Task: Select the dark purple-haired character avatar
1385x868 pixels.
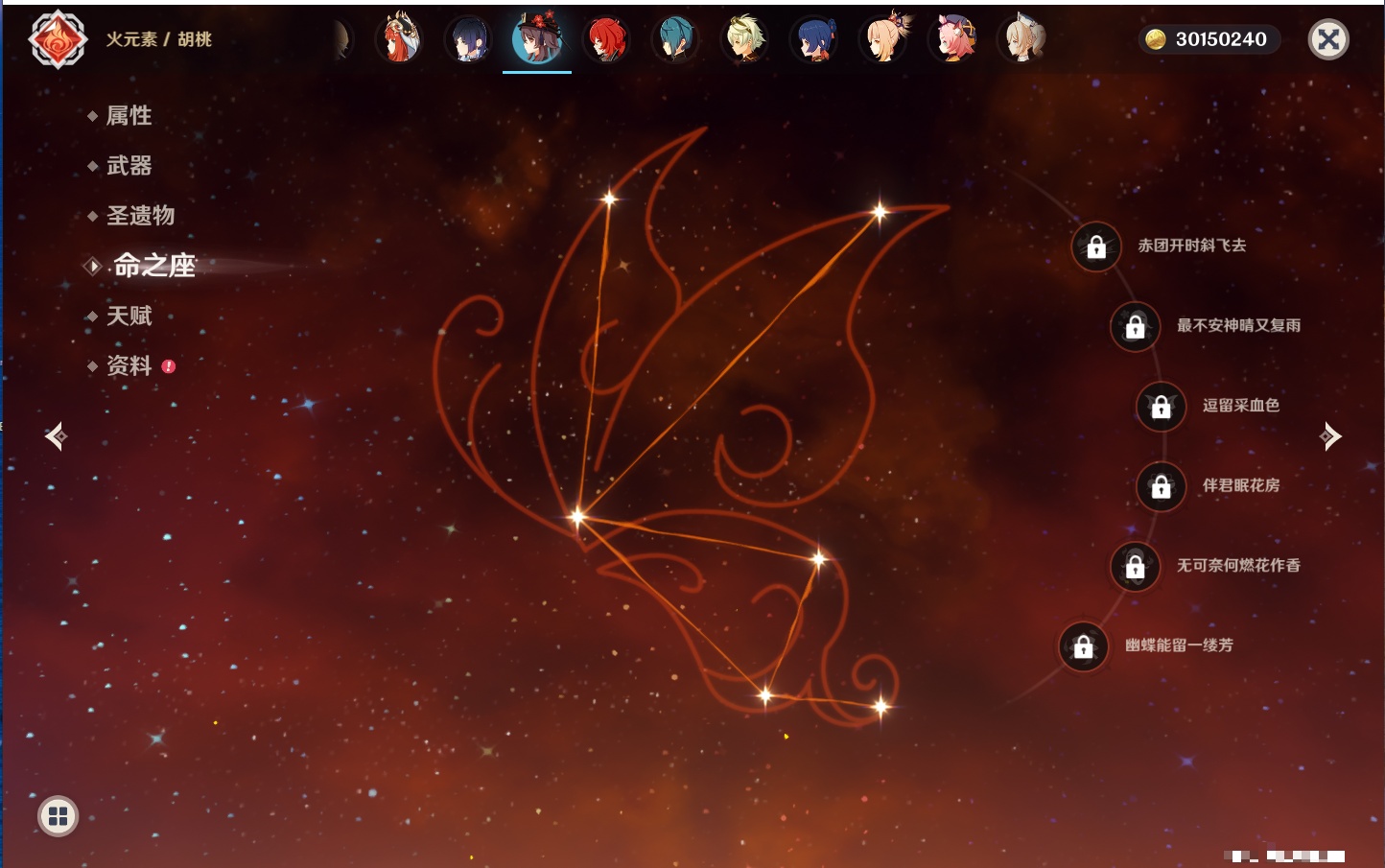Action: (468, 39)
